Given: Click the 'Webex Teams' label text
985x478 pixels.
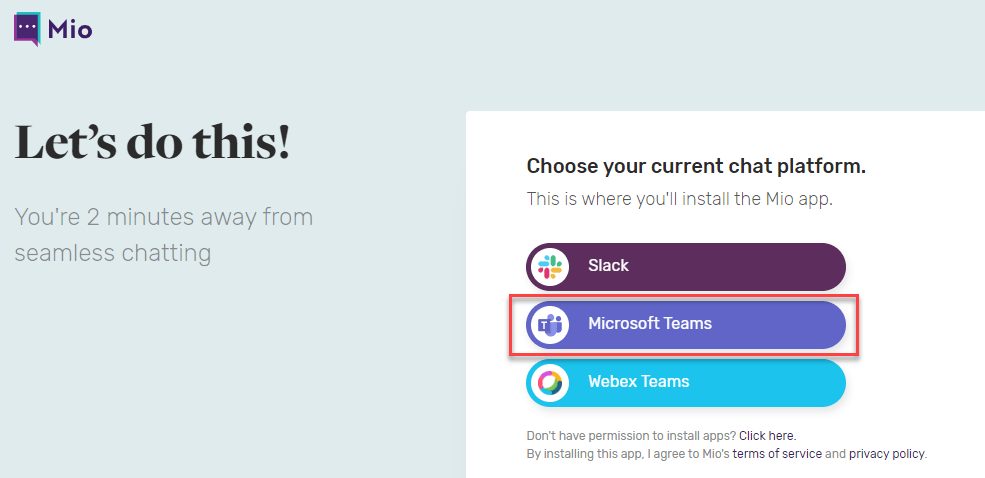Looking at the screenshot, I should pyautogui.click(x=638, y=382).
